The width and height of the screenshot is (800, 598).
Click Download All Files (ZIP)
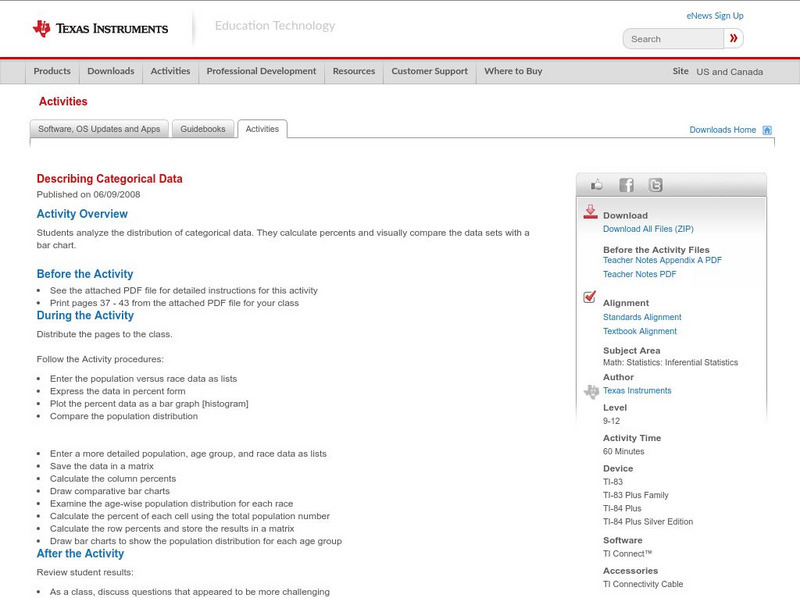(x=648, y=229)
